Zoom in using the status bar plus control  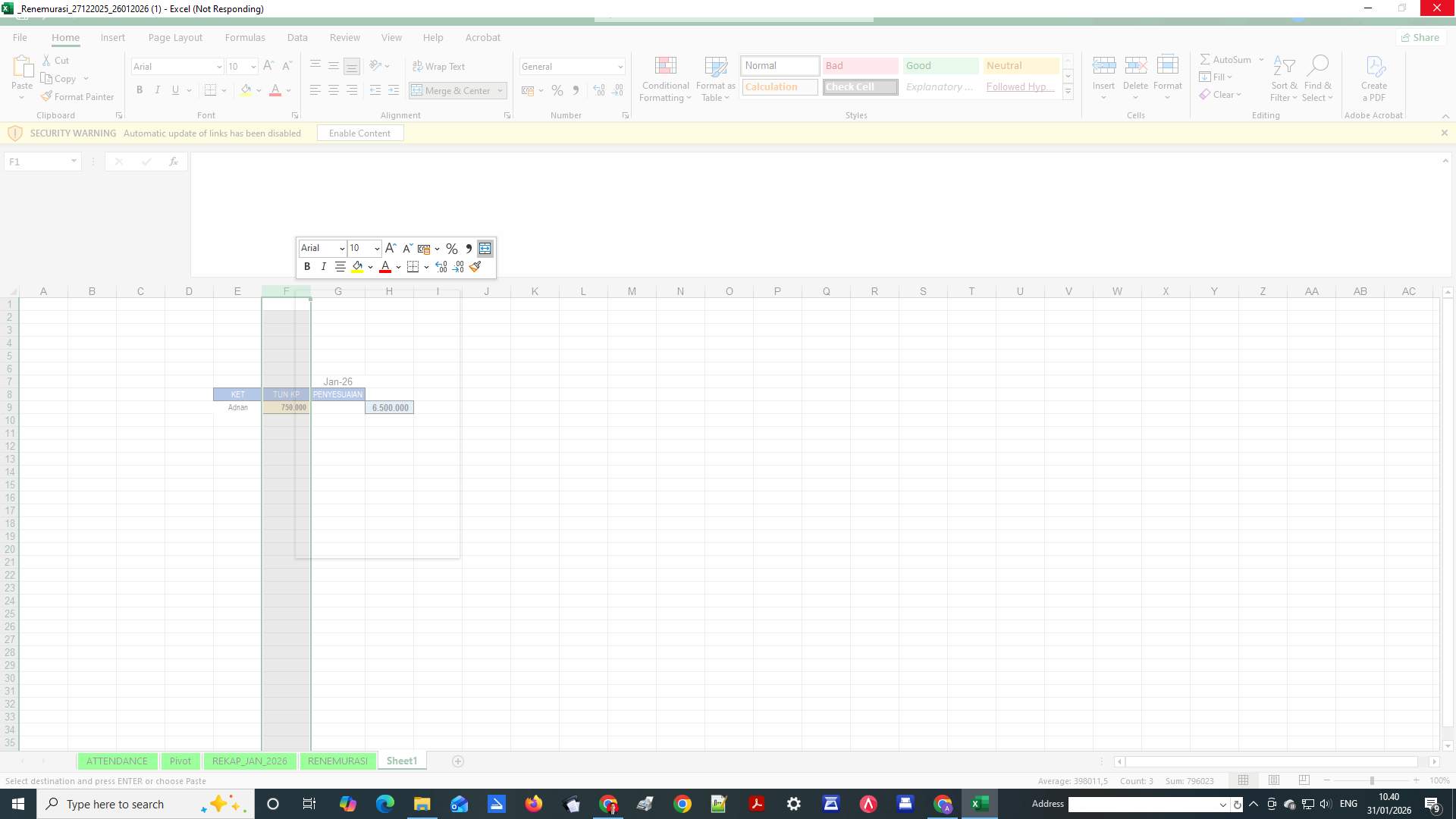tap(1415, 780)
